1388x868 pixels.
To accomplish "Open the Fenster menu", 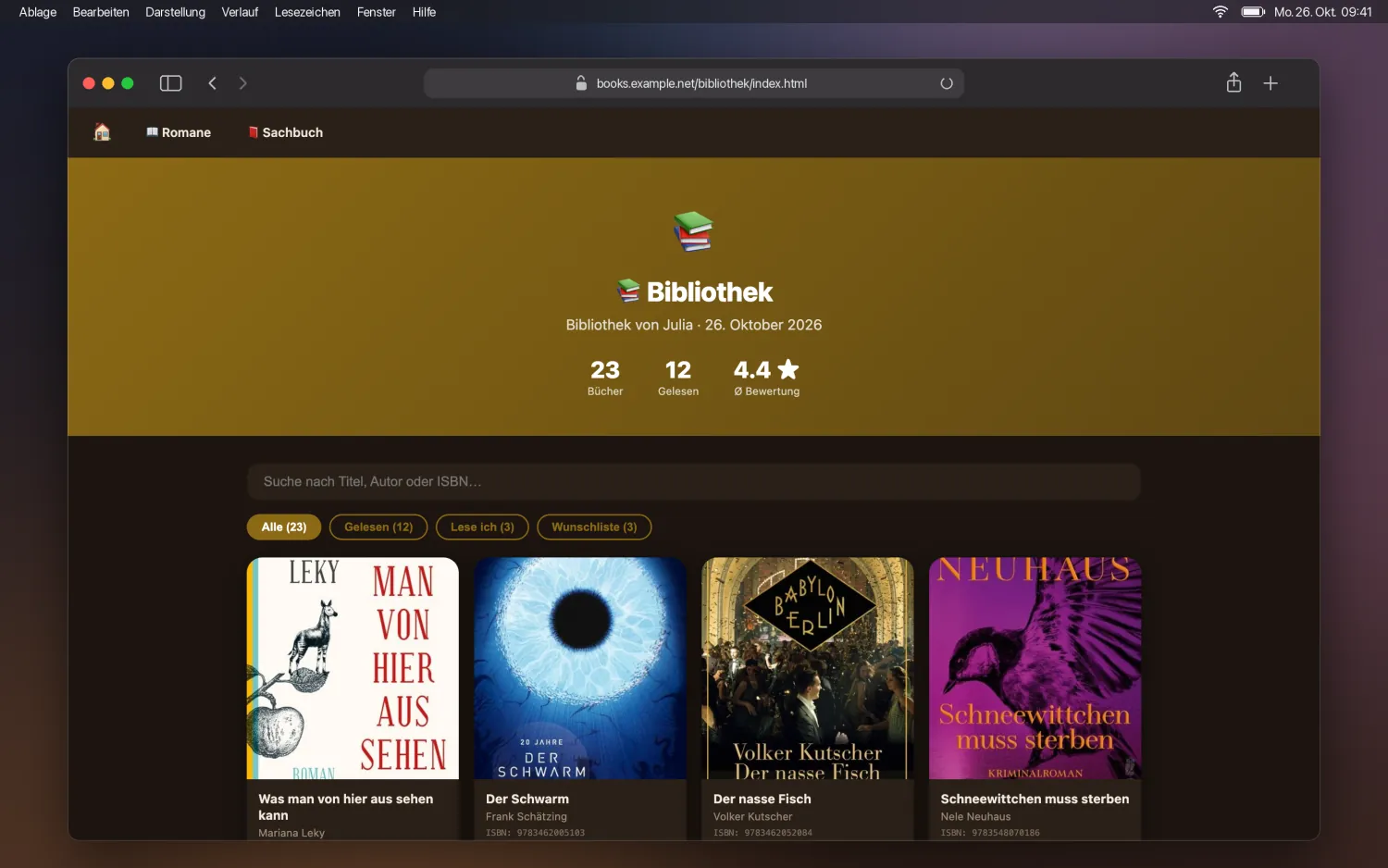I will click(x=376, y=12).
